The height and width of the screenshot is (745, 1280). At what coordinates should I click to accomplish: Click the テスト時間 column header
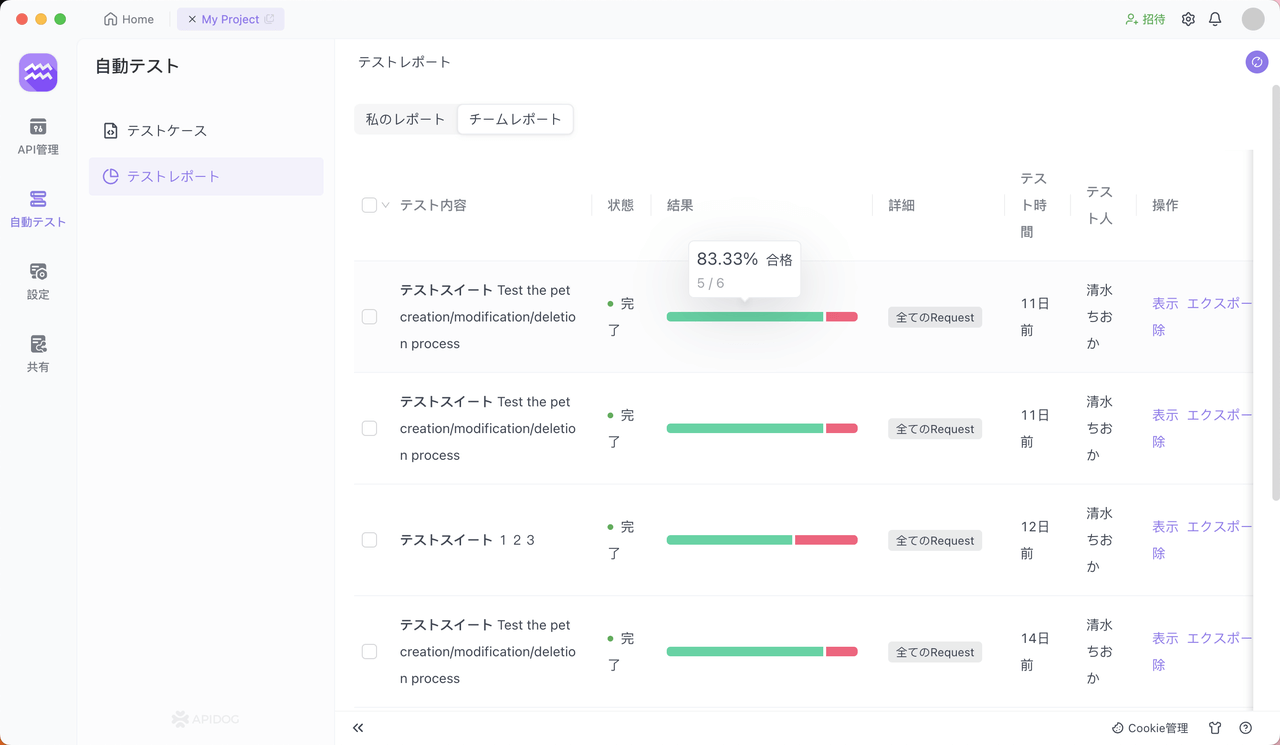pos(1034,205)
